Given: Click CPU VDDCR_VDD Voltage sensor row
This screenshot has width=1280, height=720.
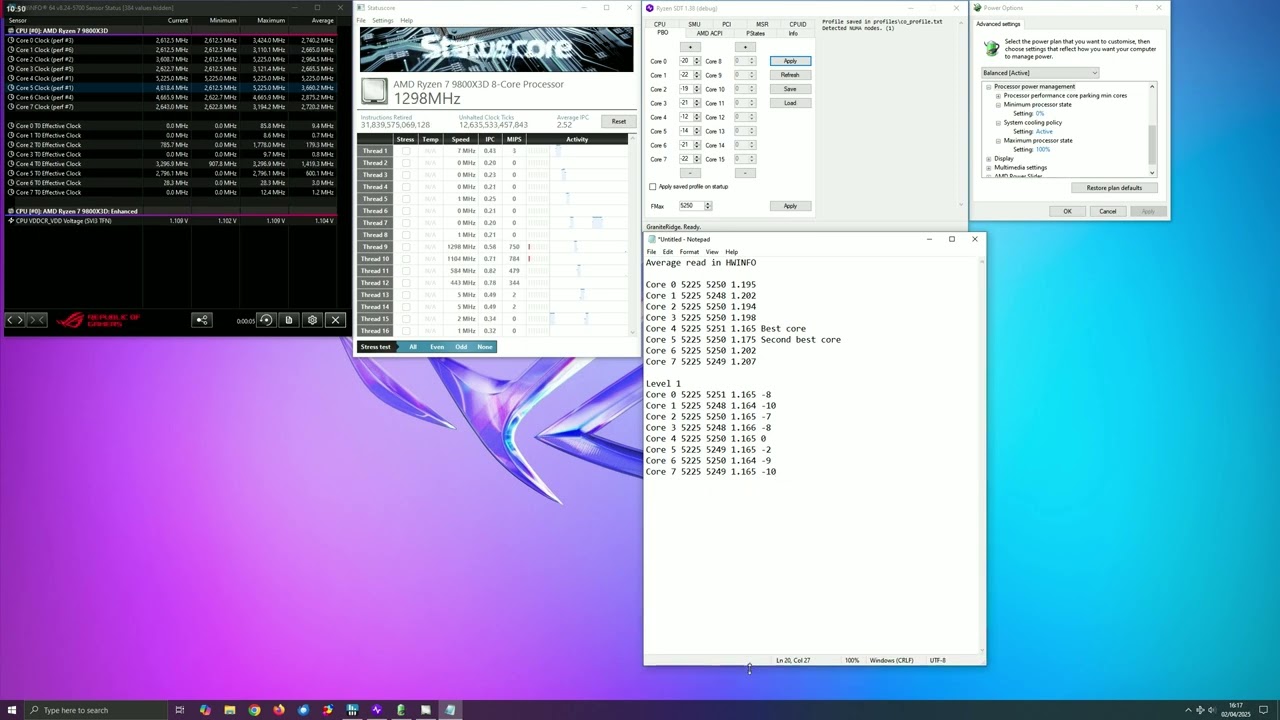Looking at the screenshot, I should (x=170, y=221).
